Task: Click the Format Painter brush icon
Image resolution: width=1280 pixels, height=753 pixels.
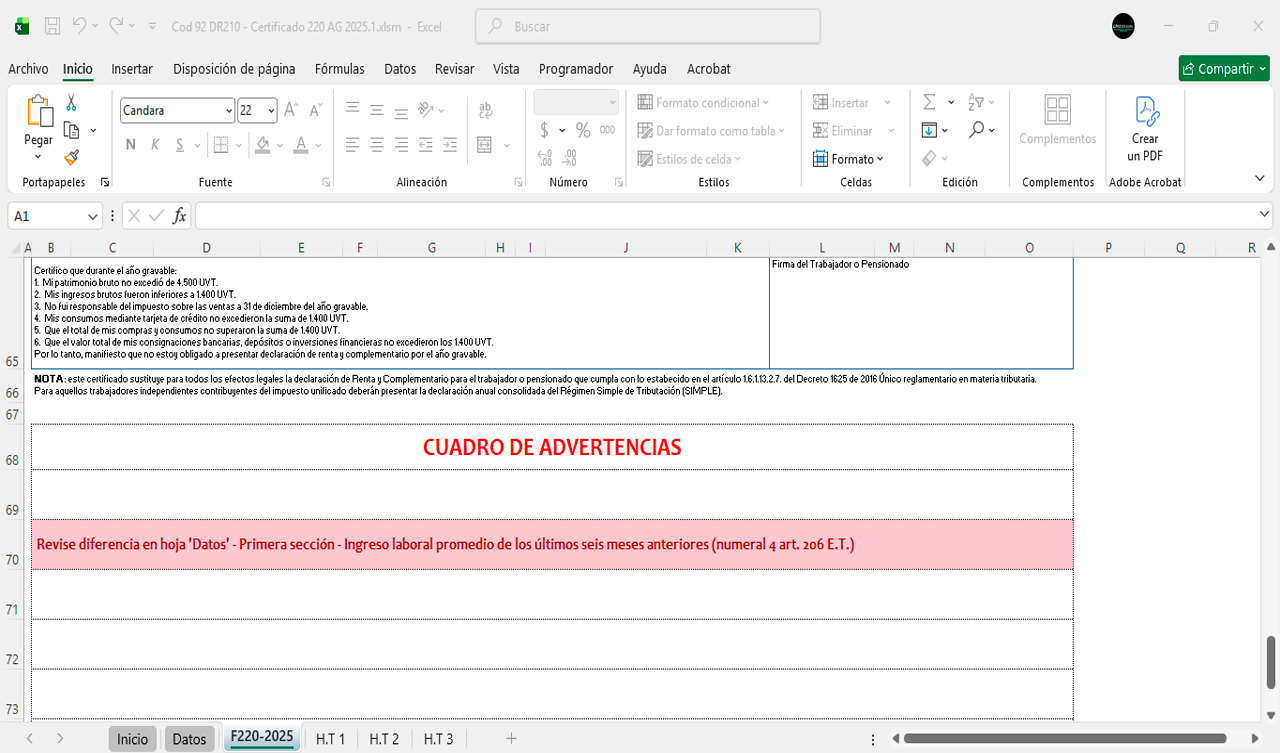Action: point(71,157)
